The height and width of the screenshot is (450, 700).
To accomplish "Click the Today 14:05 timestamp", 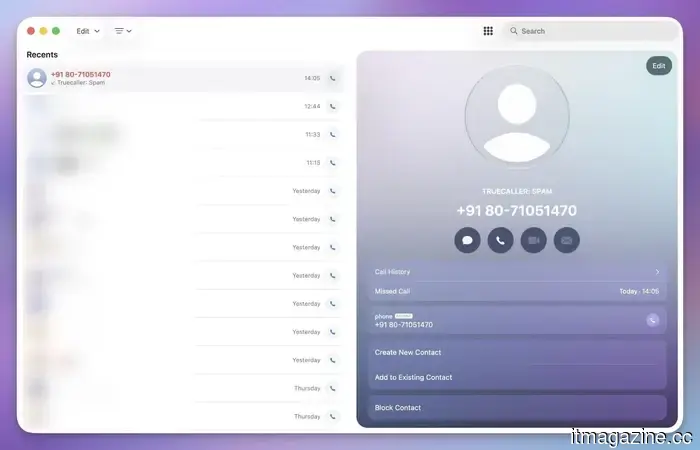I will tap(639, 291).
